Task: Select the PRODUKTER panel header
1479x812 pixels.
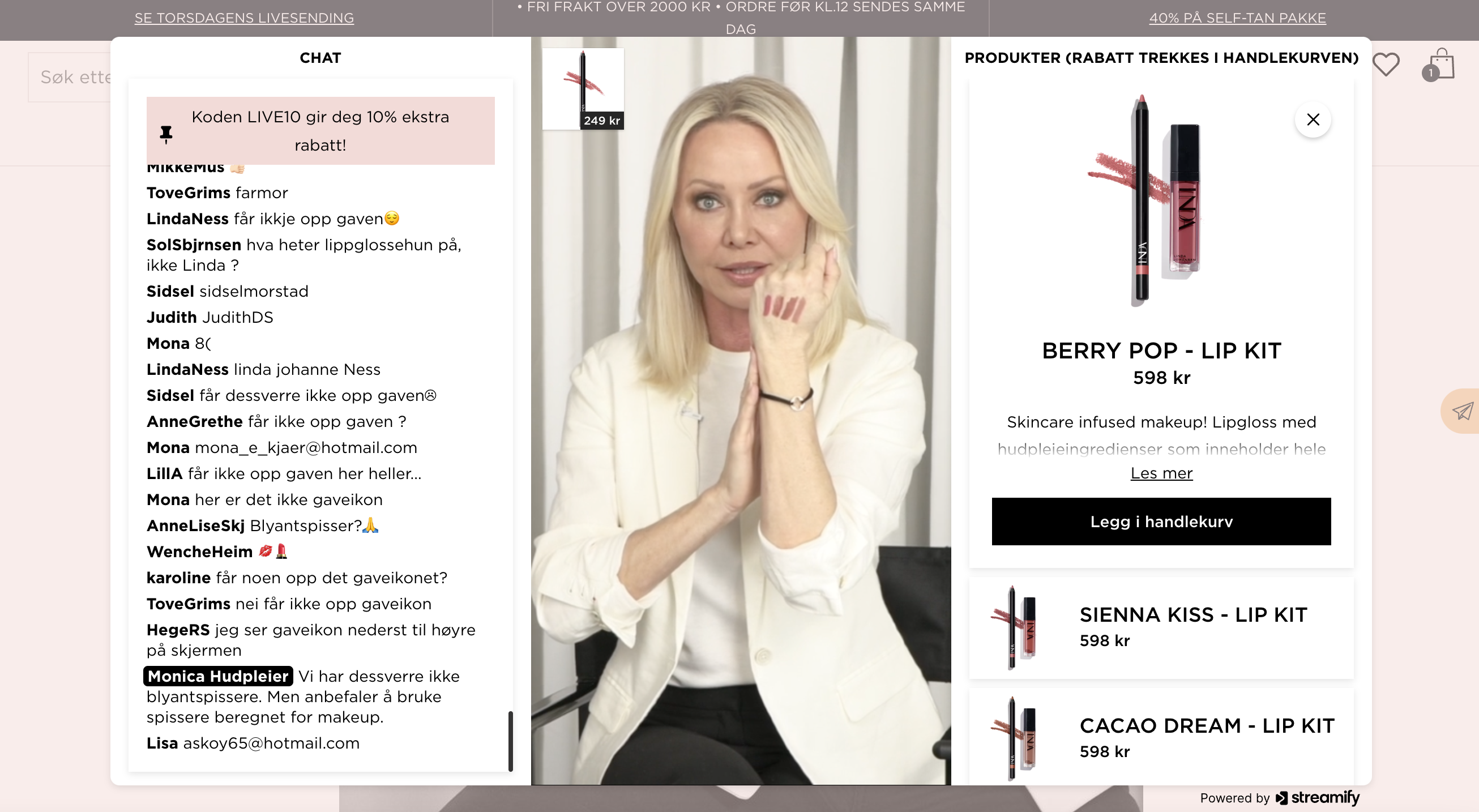Action: pyautogui.click(x=1161, y=58)
